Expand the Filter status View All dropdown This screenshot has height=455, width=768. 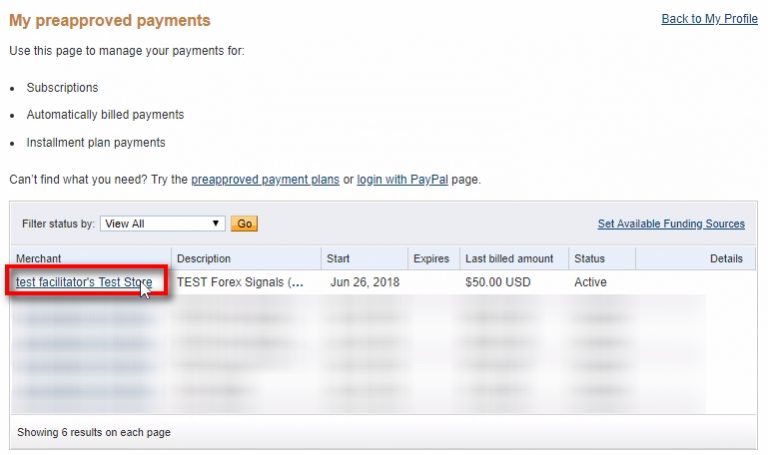(163, 224)
